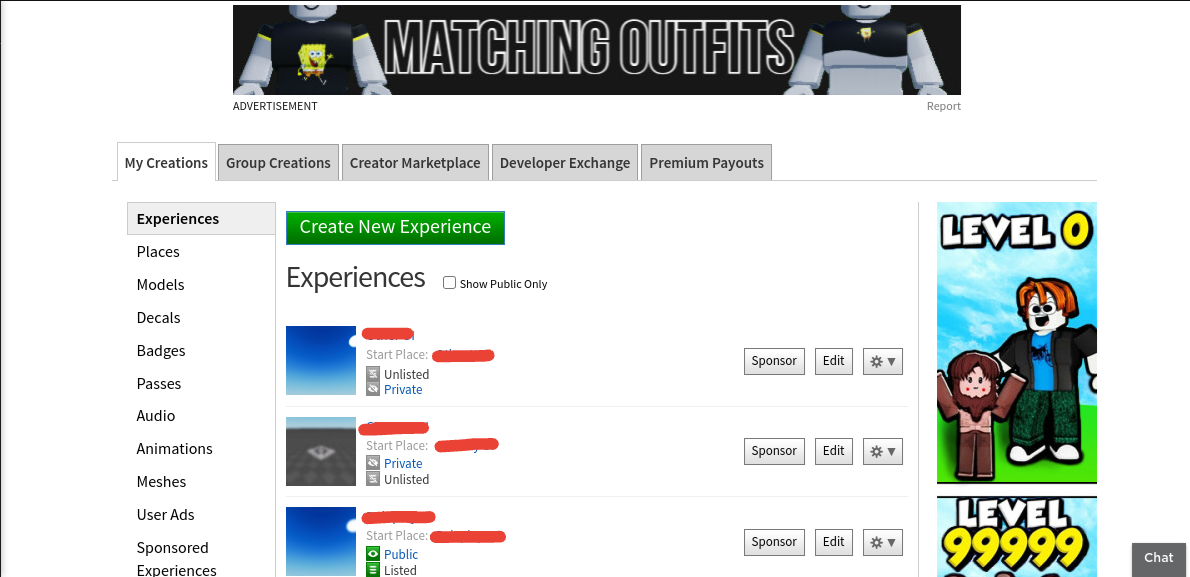Click the Listed text on the Public experience

(x=400, y=570)
